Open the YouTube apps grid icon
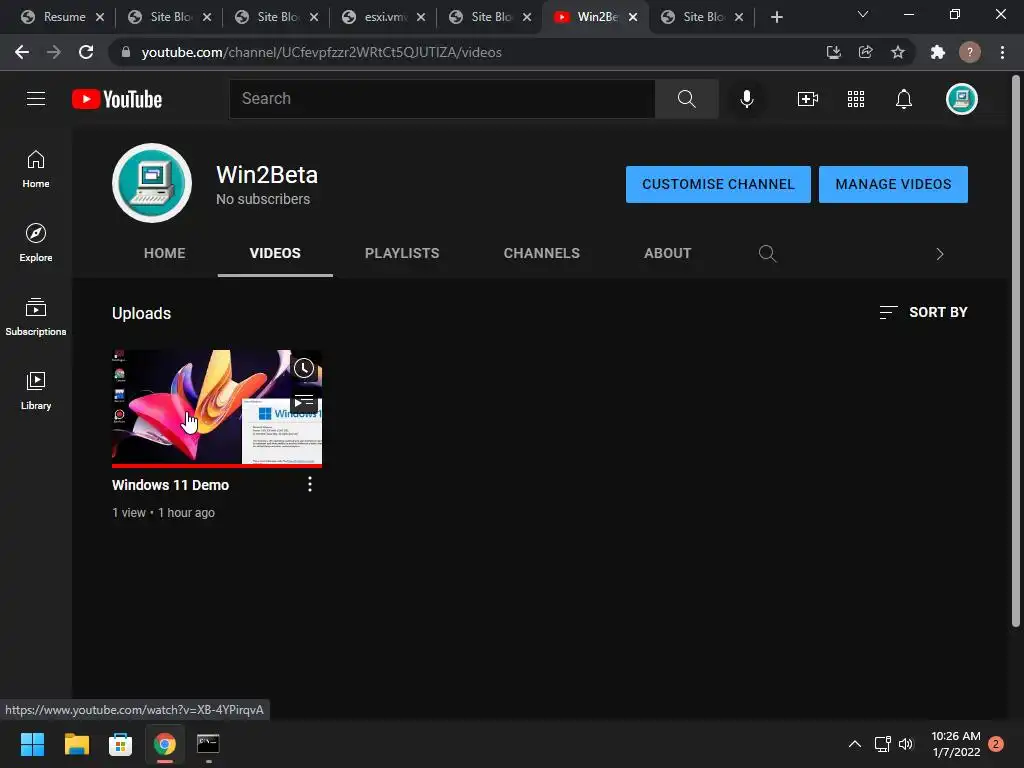The image size is (1024, 768). pos(856,99)
